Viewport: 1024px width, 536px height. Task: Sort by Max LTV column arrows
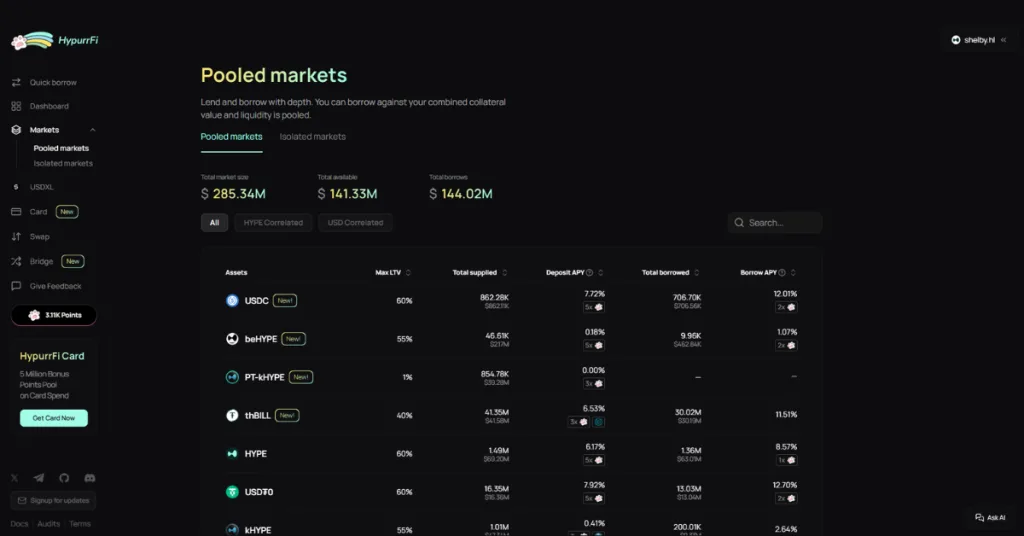[408, 272]
